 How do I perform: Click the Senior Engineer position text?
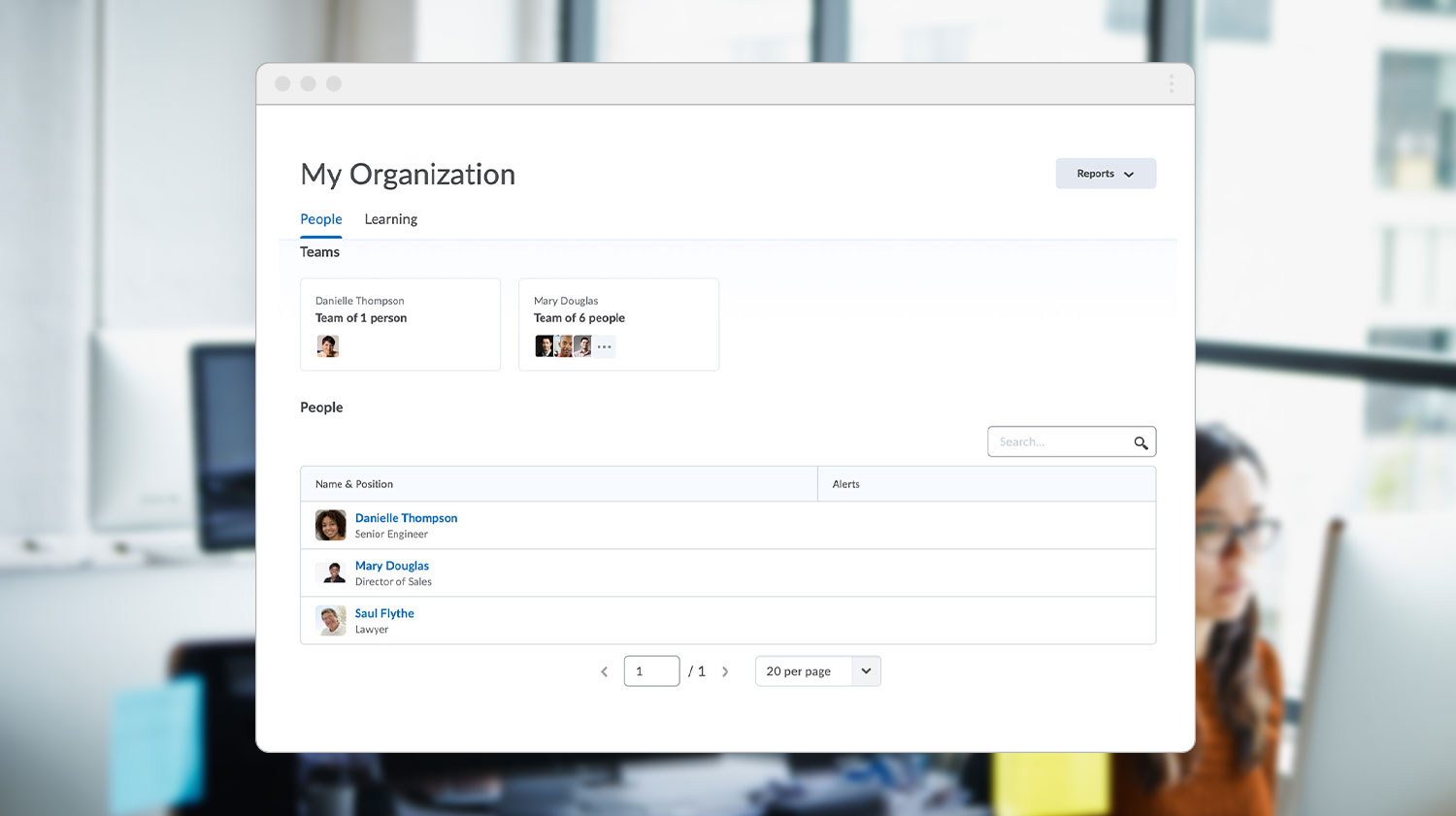click(391, 535)
